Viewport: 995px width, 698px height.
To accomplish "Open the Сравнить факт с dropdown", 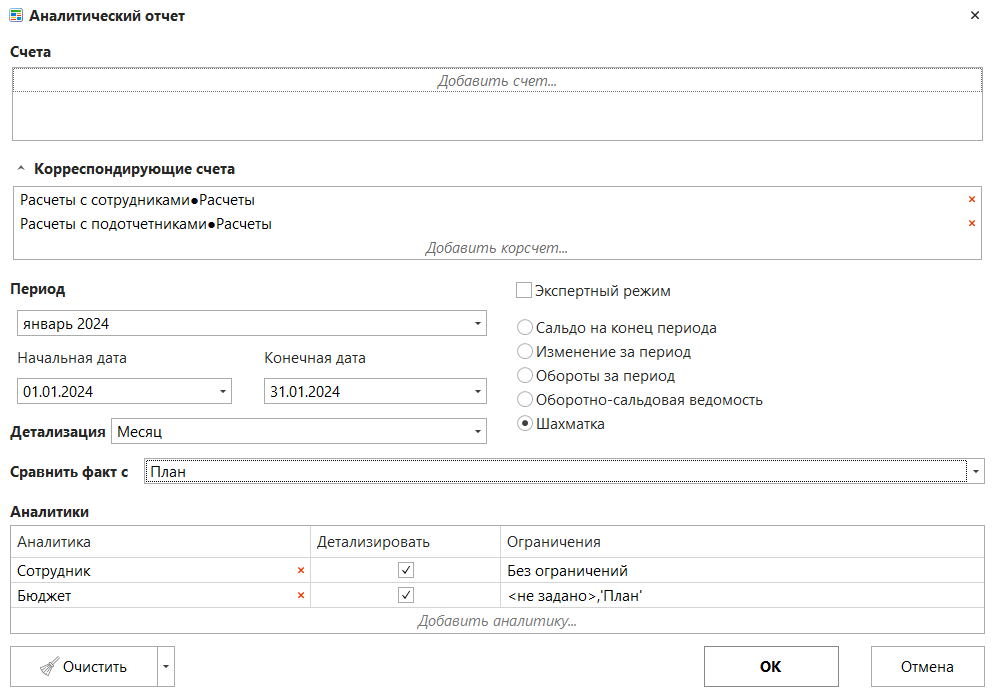I will [975, 472].
